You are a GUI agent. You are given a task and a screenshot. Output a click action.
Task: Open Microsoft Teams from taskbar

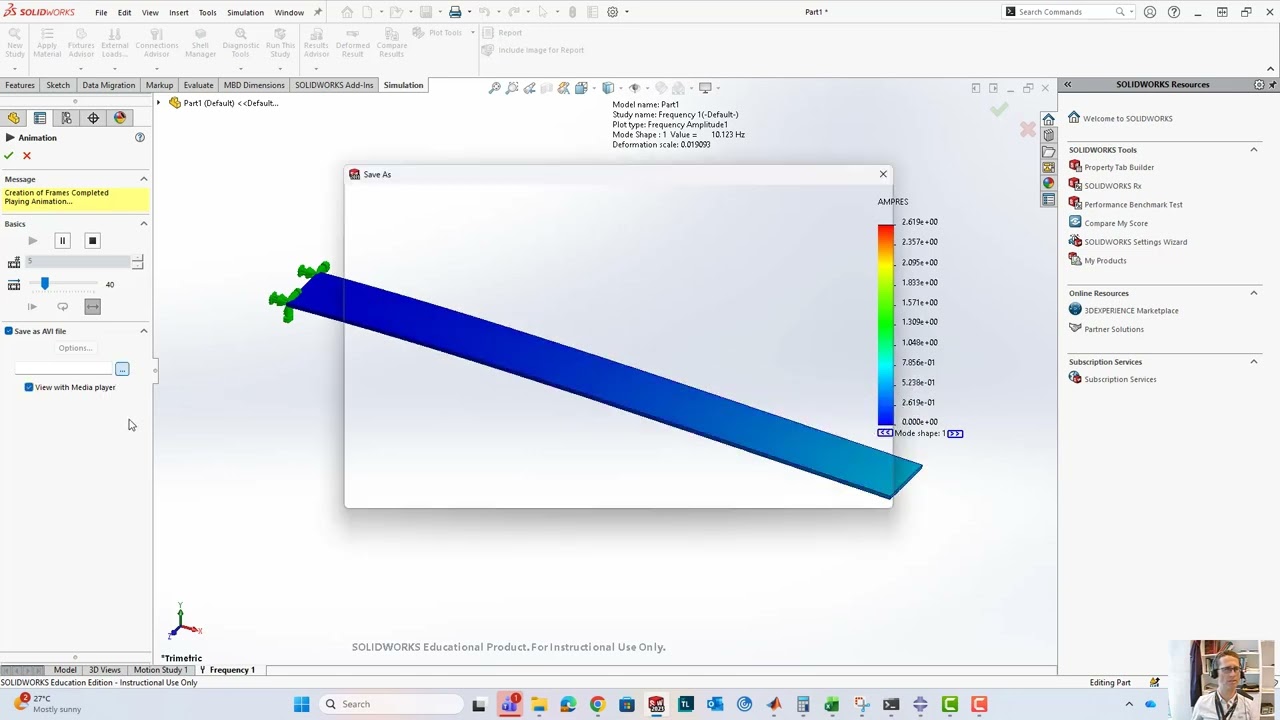(509, 704)
